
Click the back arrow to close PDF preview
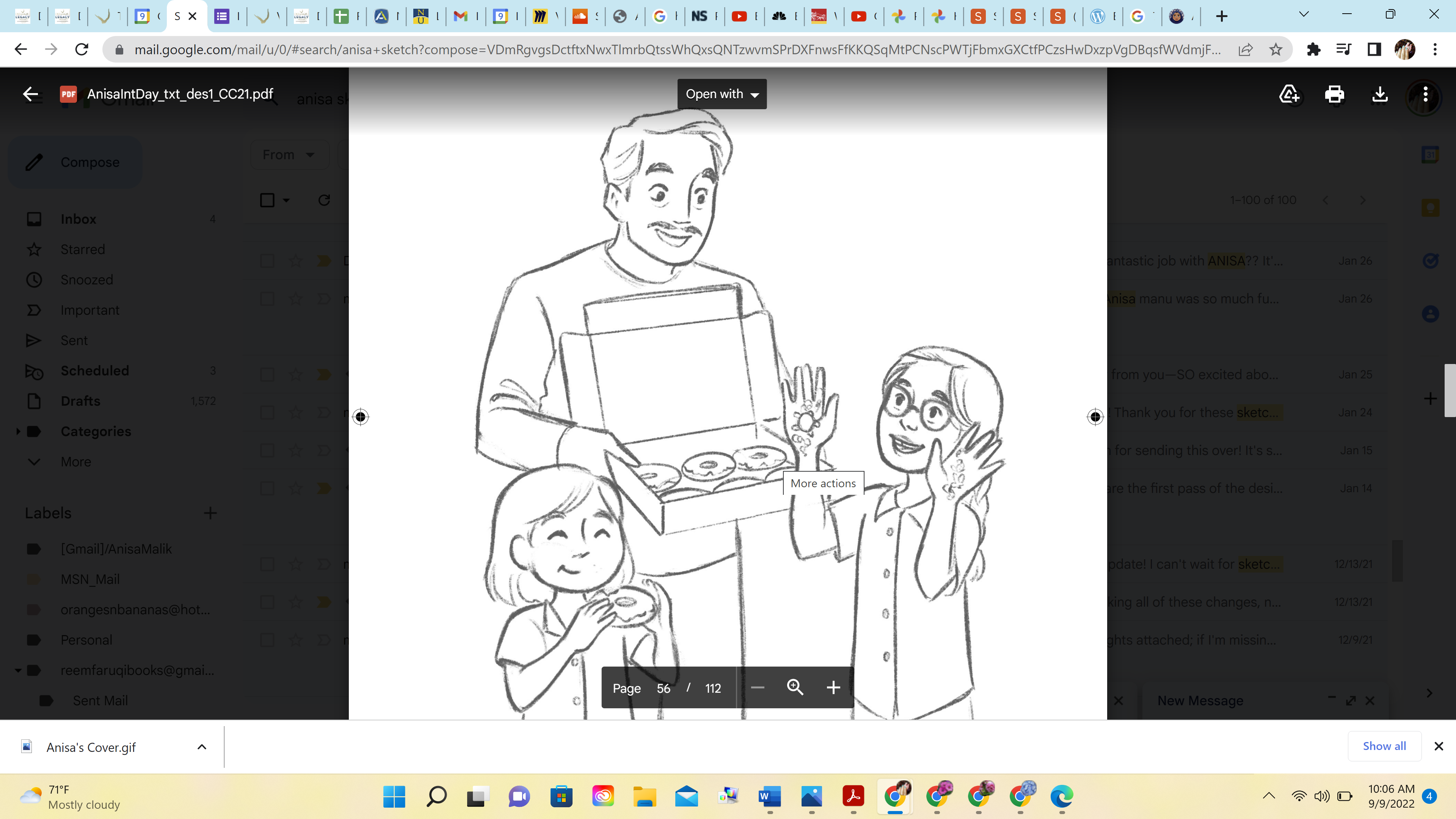[x=30, y=94]
